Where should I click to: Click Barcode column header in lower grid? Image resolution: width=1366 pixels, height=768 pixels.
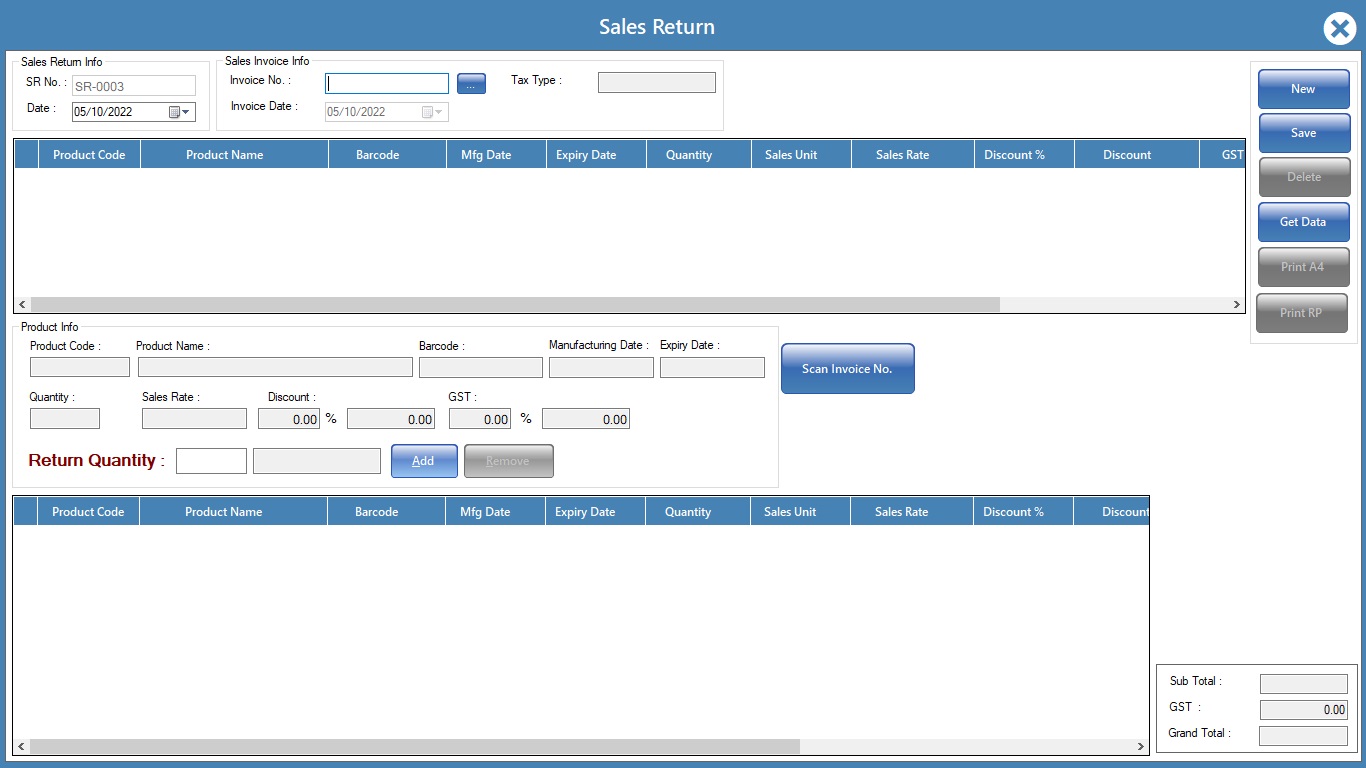point(377,512)
